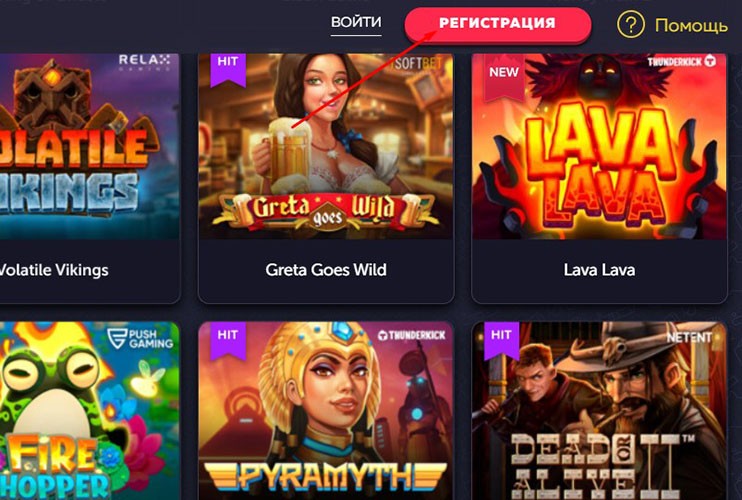Viewport: 742px width, 500px height.
Task: Click the Lava Lava title label
Action: [599, 270]
